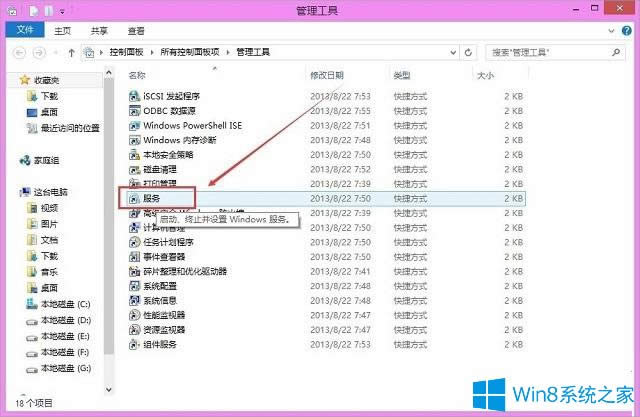Open the 文件 menu
This screenshot has height=417, width=640.
25,30
